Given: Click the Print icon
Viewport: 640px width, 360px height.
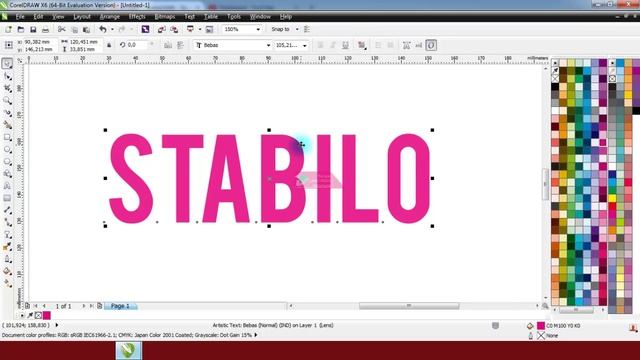Looking at the screenshot, I should 45,29.
